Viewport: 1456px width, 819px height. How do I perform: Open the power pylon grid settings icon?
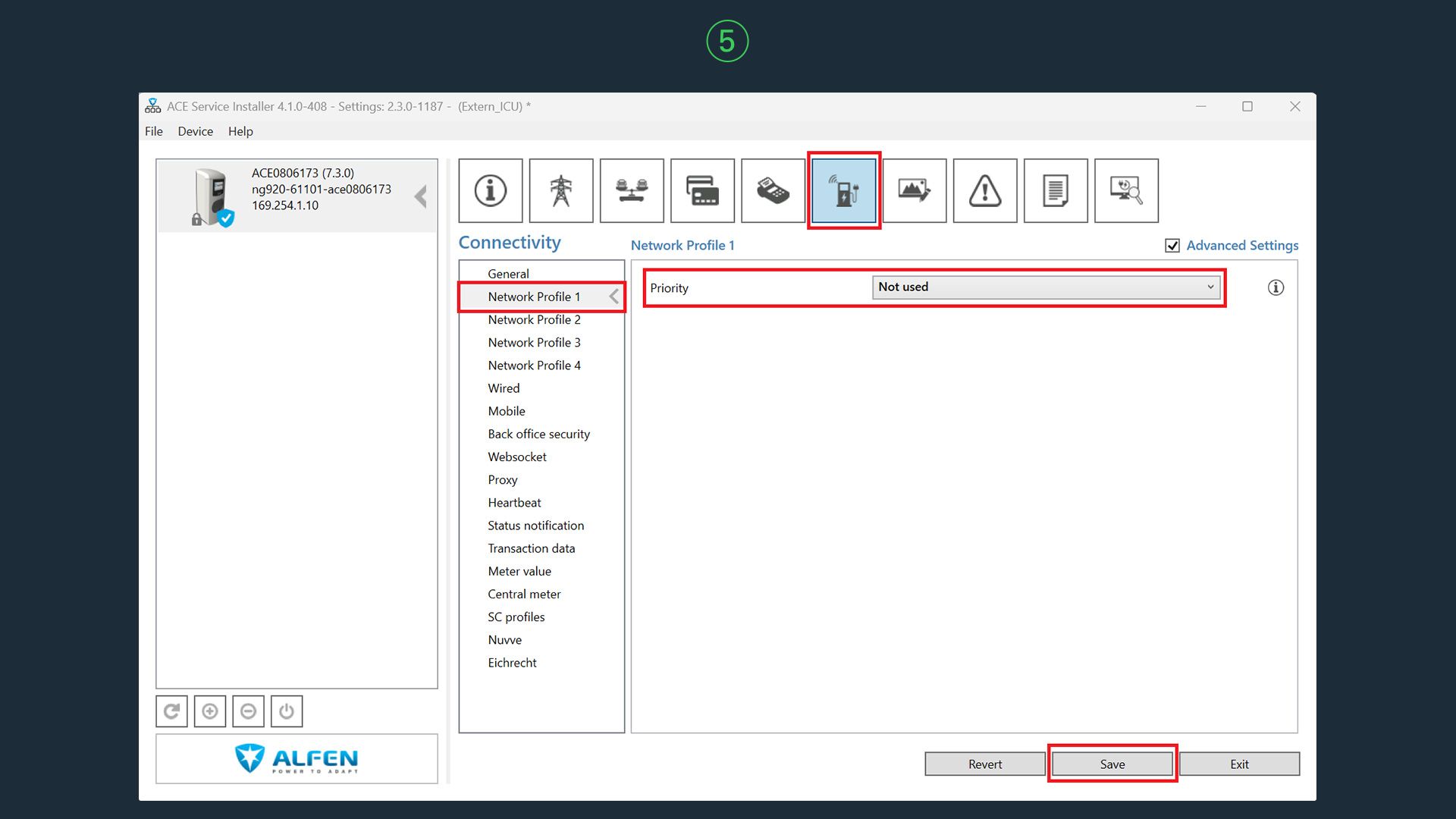pos(561,190)
